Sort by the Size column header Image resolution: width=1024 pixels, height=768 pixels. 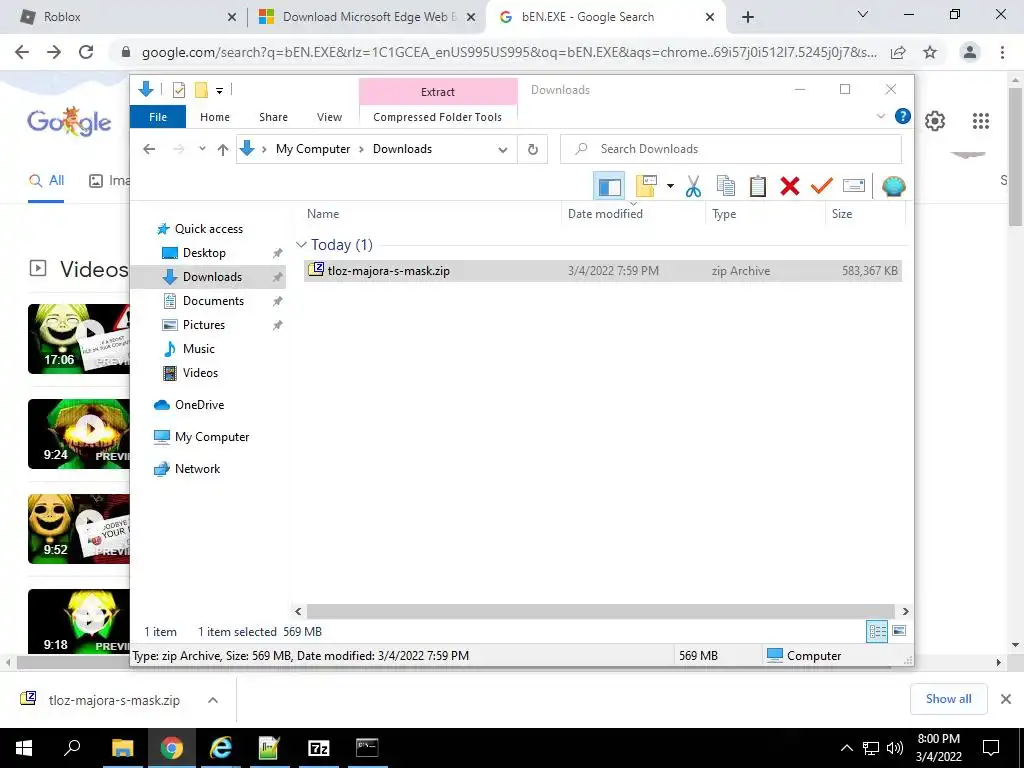(865, 214)
